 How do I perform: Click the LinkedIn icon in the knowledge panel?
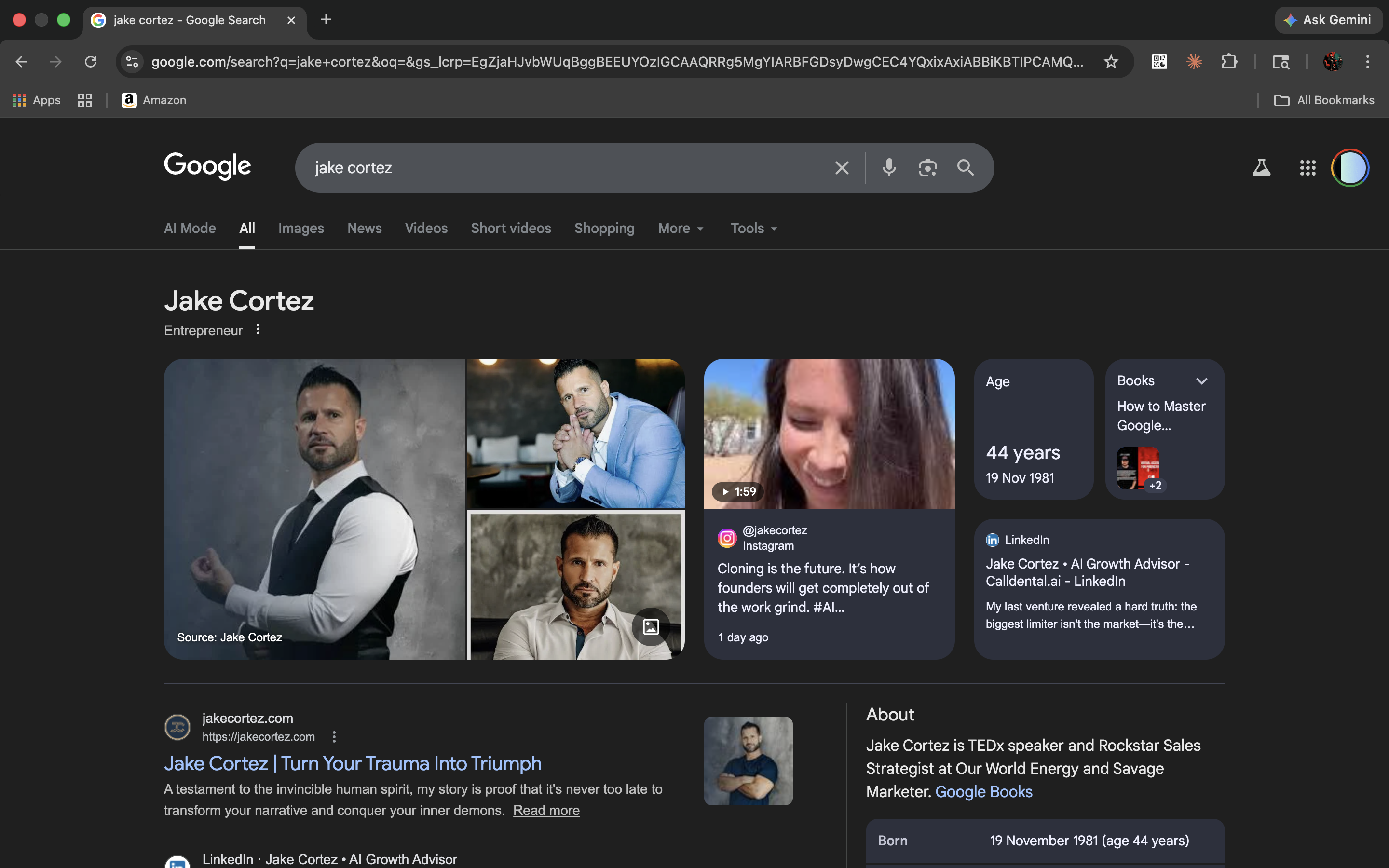tap(993, 539)
